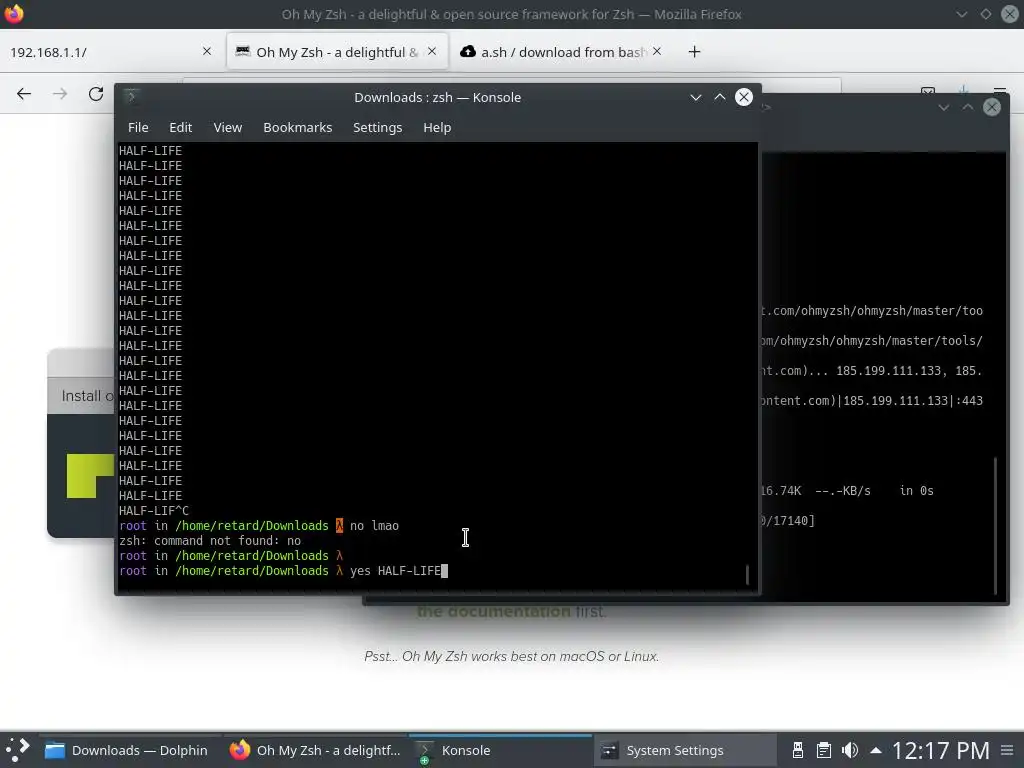Close the 192.168.1.1 tab
Viewport: 1024px width, 768px height.
(x=206, y=51)
